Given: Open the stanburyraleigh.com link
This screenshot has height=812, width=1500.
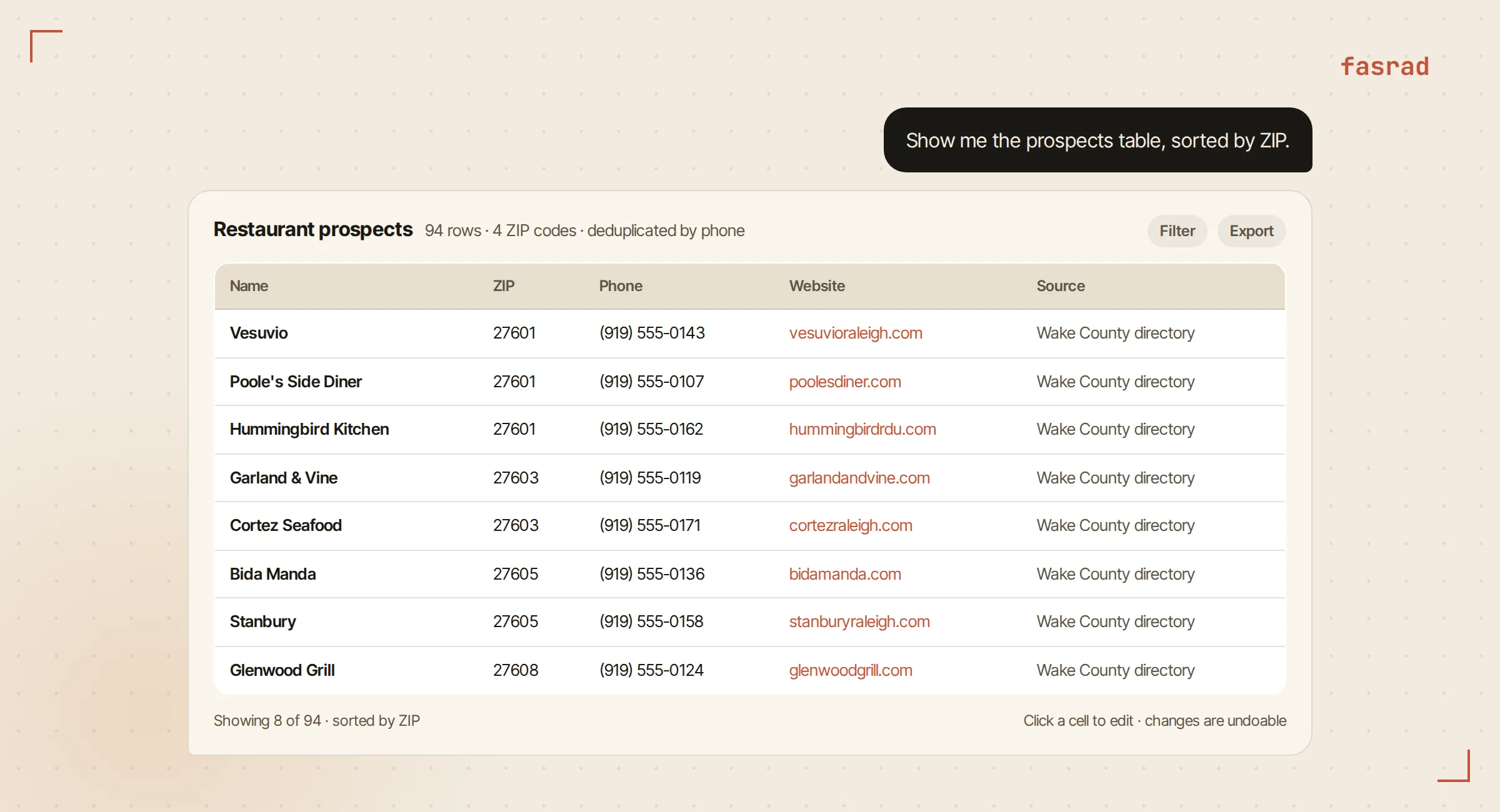Looking at the screenshot, I should [x=859, y=621].
